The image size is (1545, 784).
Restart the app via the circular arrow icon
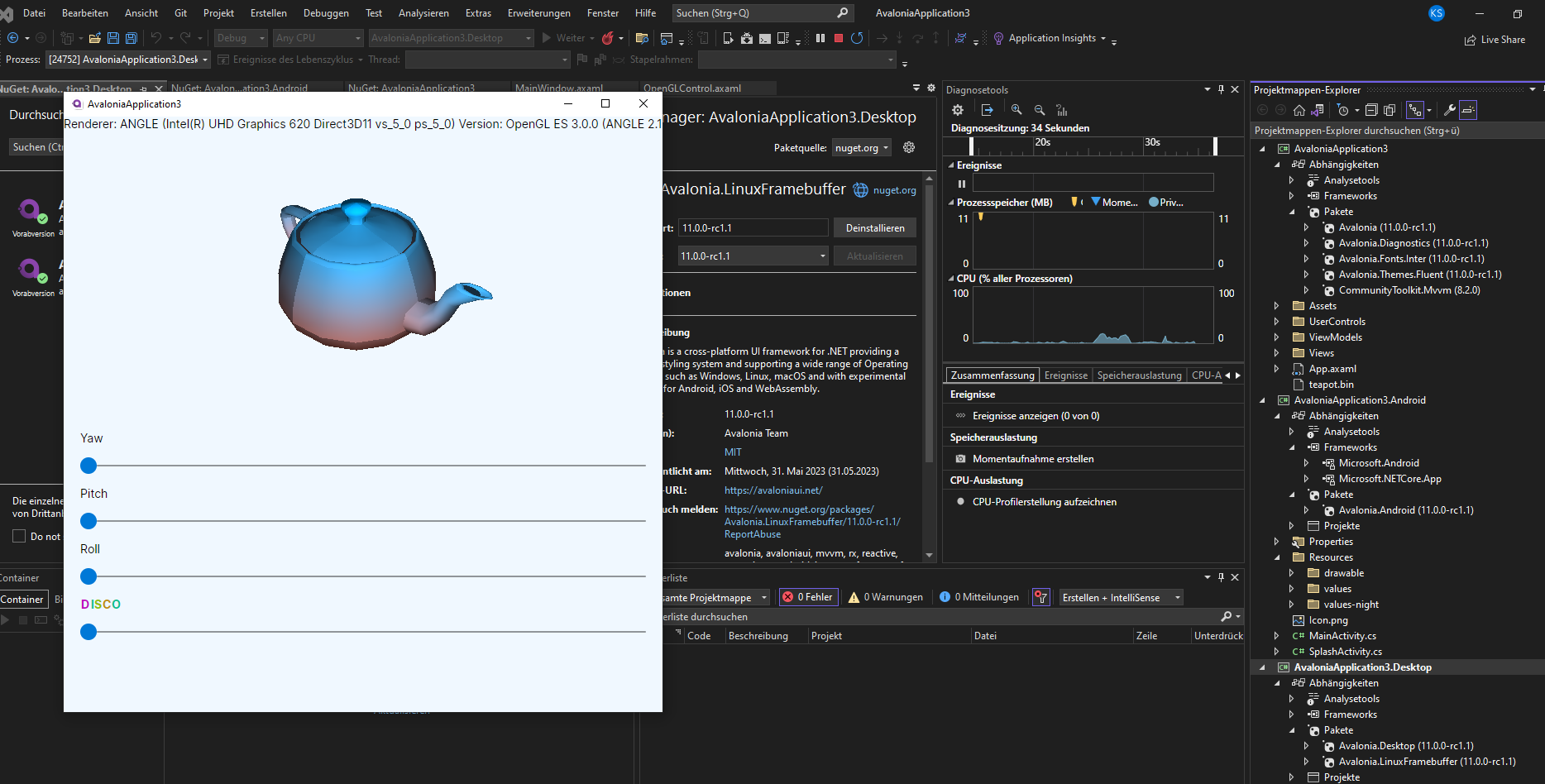857,37
